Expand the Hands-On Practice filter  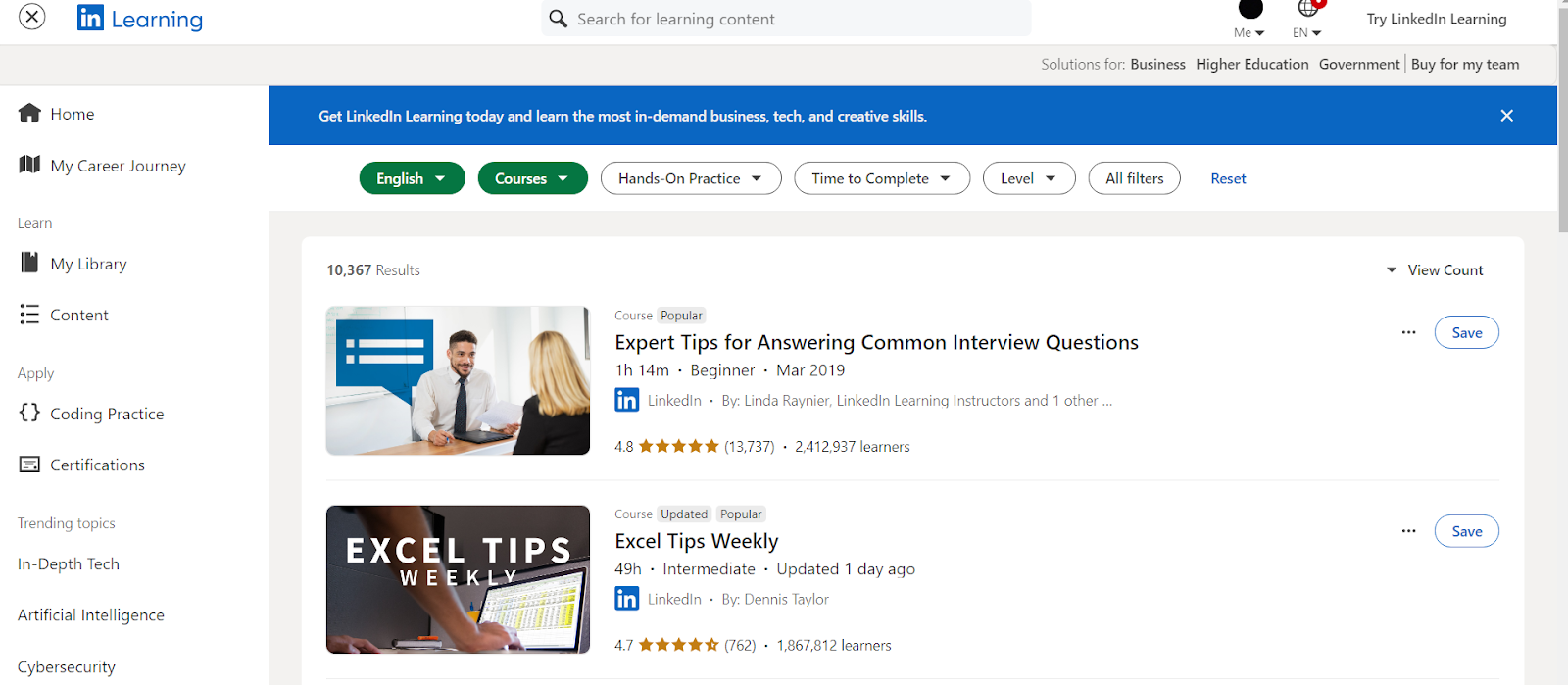(691, 178)
